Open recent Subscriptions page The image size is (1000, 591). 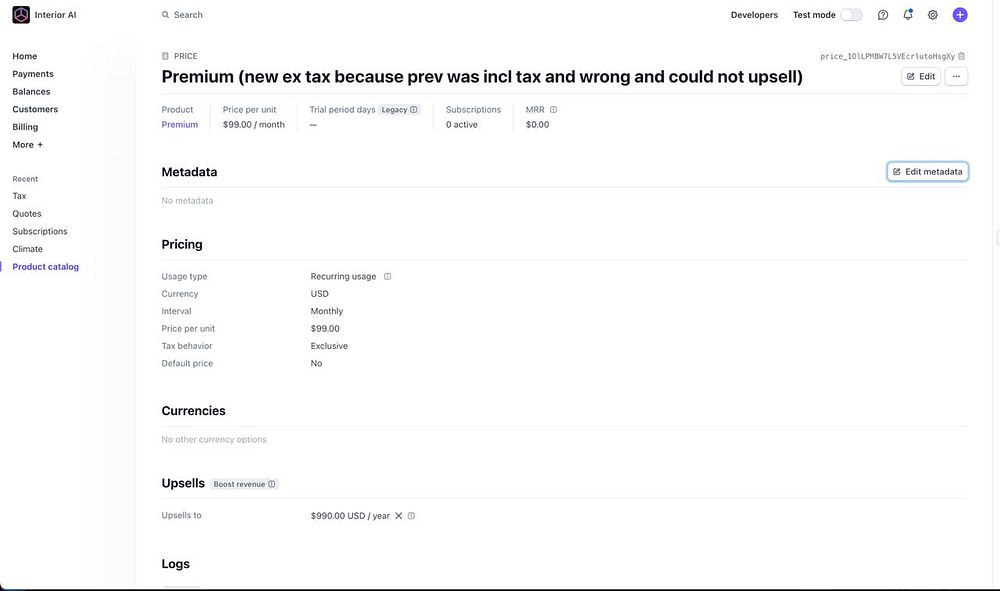click(40, 231)
